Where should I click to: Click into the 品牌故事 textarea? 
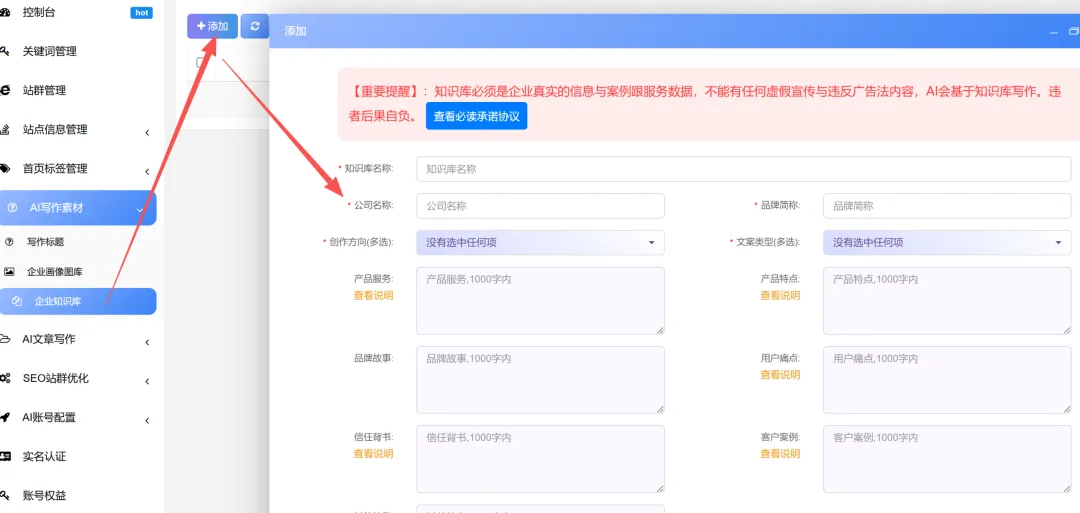[540, 380]
